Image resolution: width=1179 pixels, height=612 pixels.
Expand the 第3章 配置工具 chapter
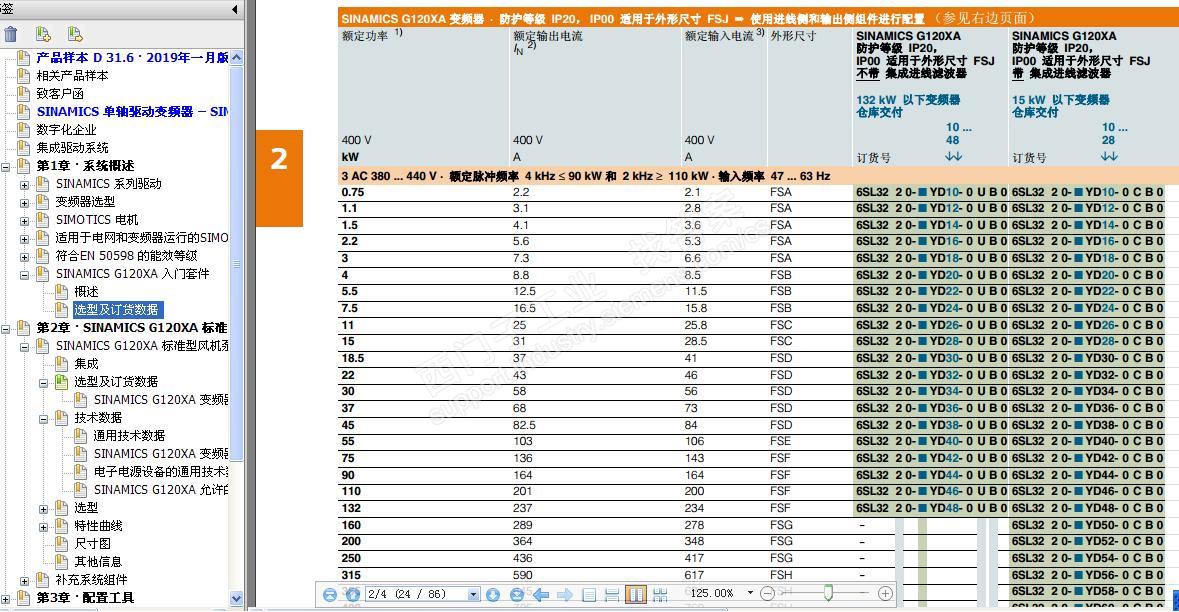tap(6, 598)
